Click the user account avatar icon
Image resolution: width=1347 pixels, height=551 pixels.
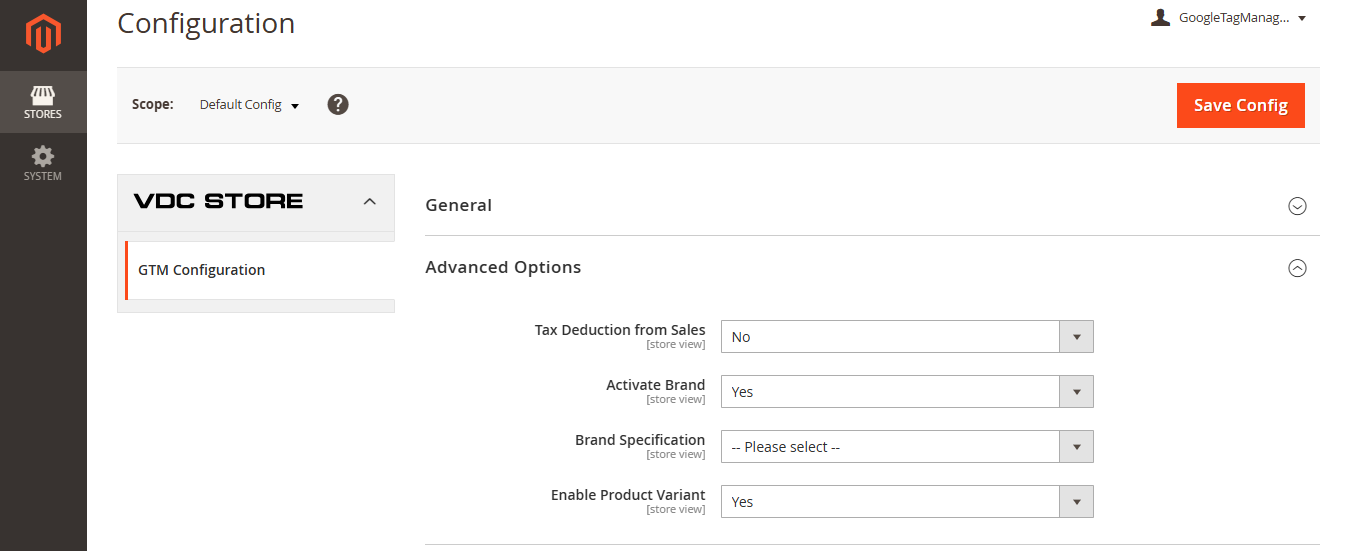coord(1160,18)
